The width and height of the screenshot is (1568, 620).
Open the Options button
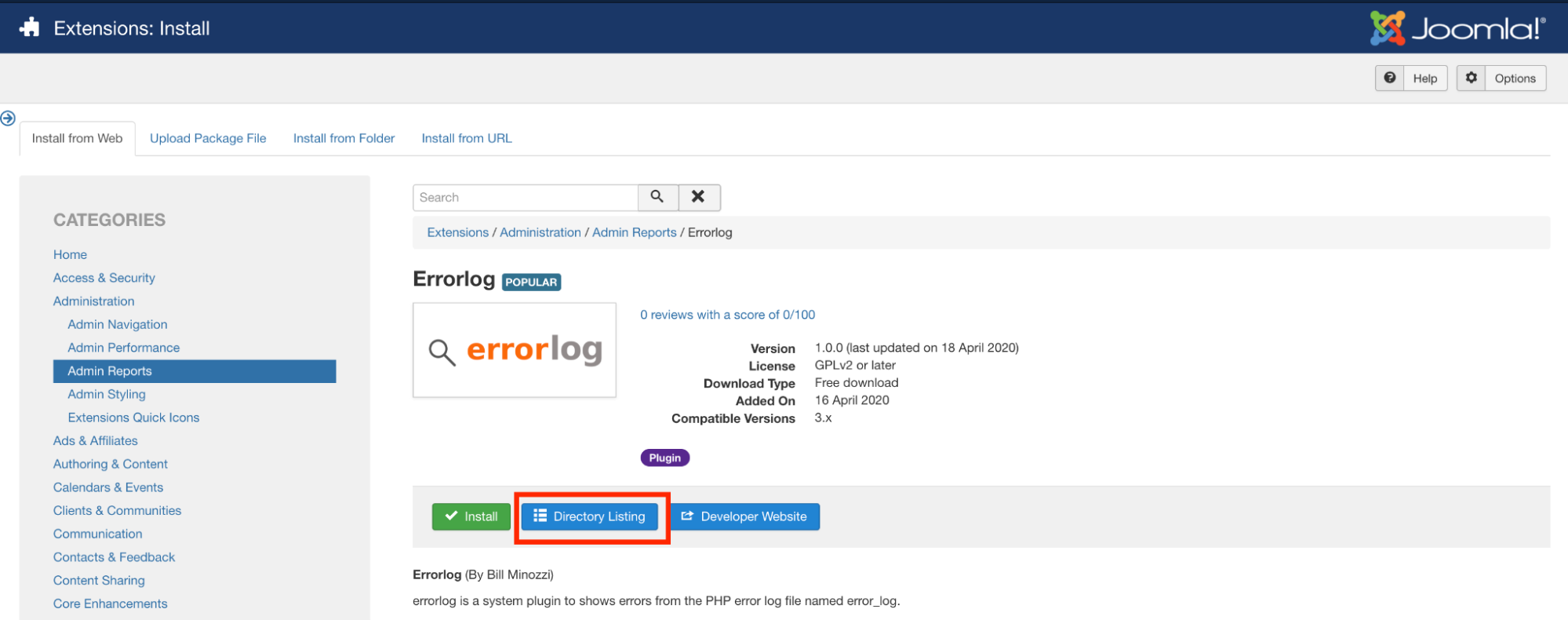click(x=1501, y=78)
